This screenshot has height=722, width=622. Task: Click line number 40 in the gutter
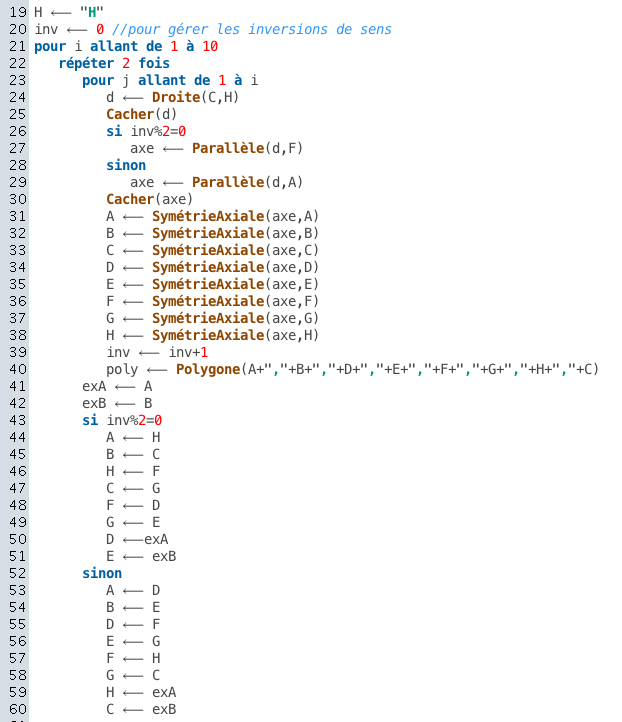point(18,369)
